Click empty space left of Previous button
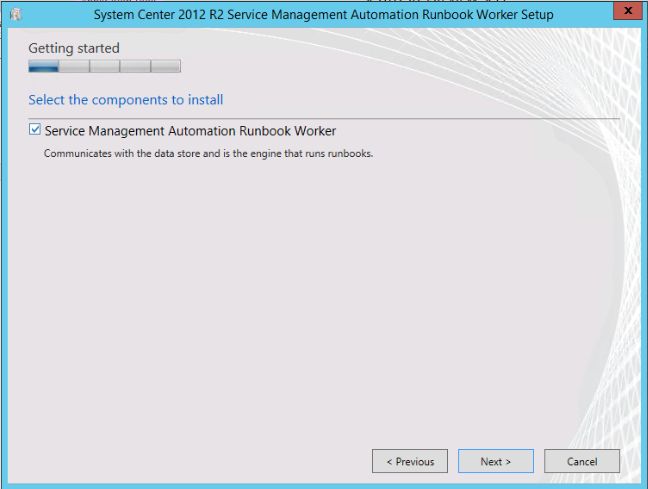Image resolution: width=648 pixels, height=489 pixels. (x=200, y=461)
